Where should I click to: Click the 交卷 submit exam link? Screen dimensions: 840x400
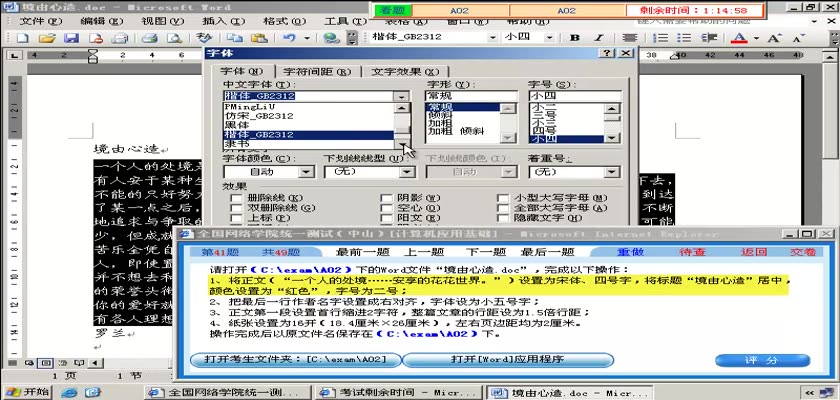click(802, 252)
